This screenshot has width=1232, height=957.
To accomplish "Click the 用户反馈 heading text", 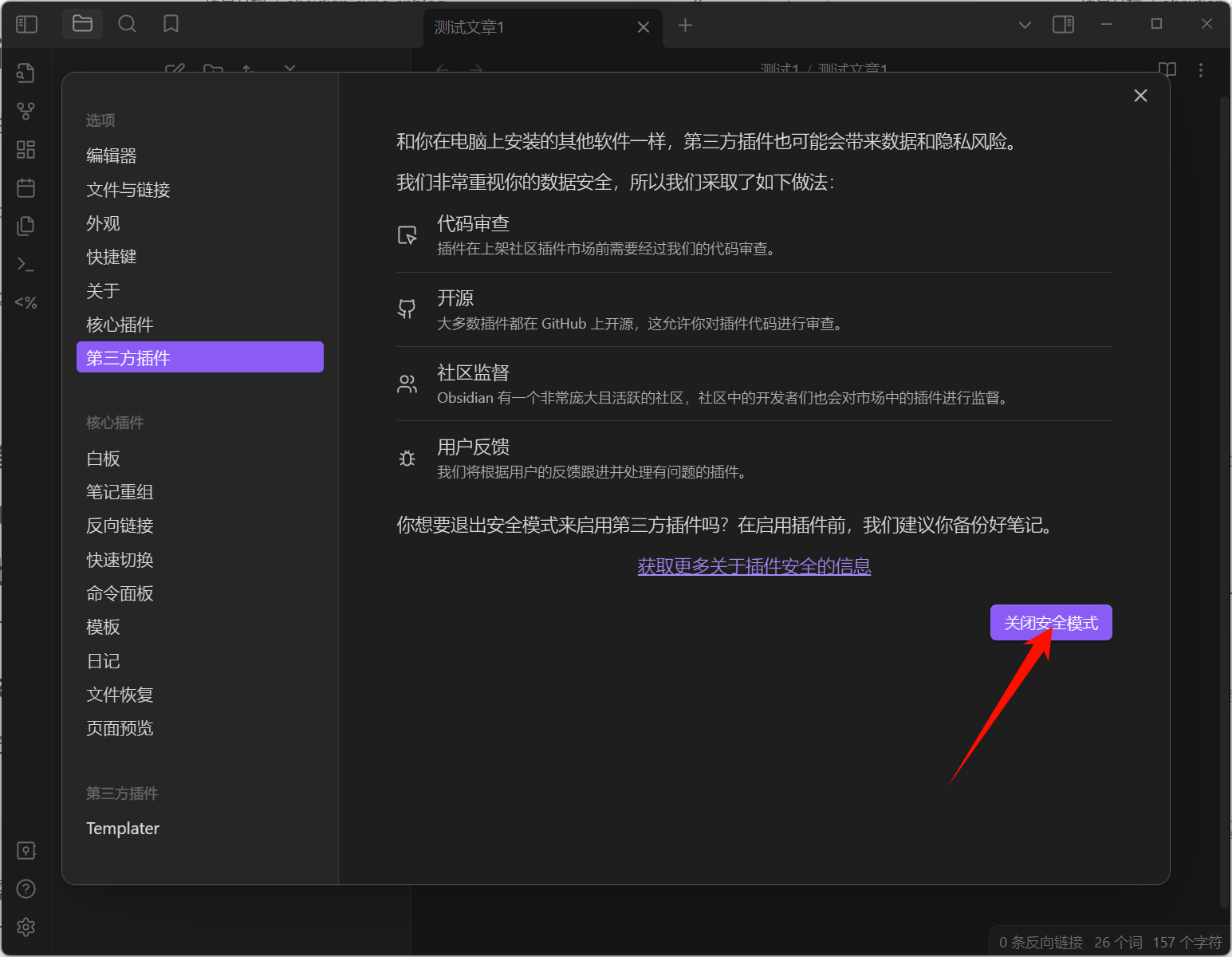I will click(474, 447).
